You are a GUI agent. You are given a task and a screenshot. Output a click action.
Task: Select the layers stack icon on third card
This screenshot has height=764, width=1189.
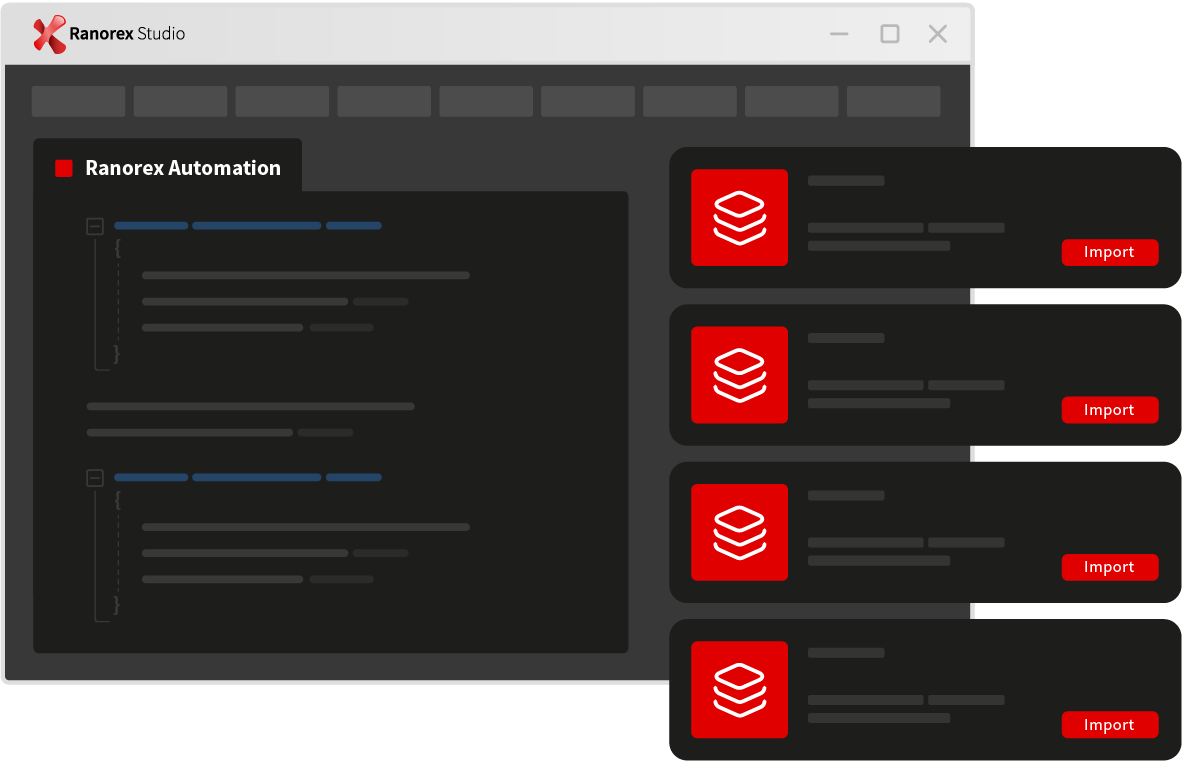[x=739, y=532]
